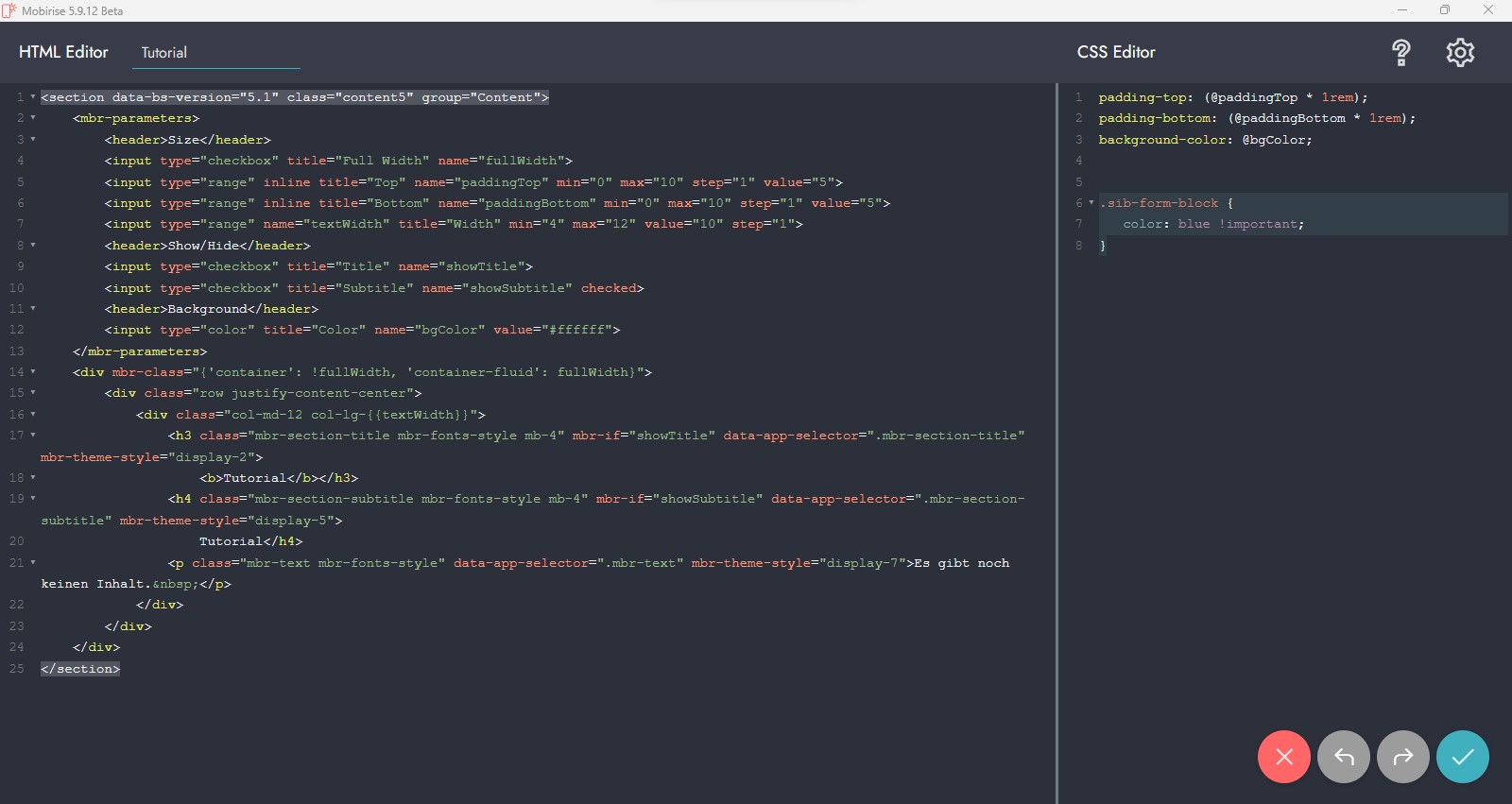The height and width of the screenshot is (804, 1512).
Task: Click the HTML Editor heading
Action: pyautogui.click(x=63, y=52)
